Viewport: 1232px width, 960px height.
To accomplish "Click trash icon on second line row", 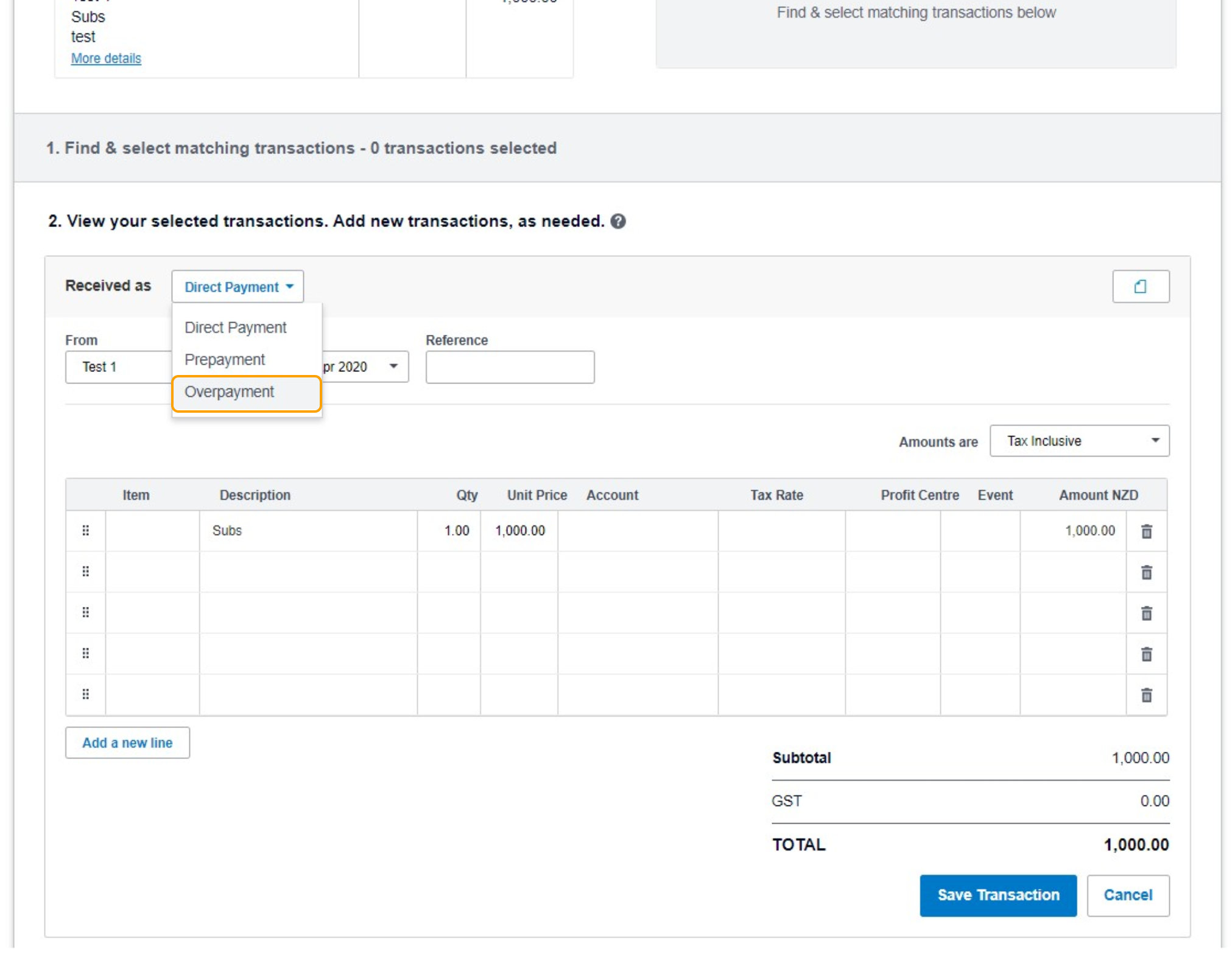I will 1146,572.
